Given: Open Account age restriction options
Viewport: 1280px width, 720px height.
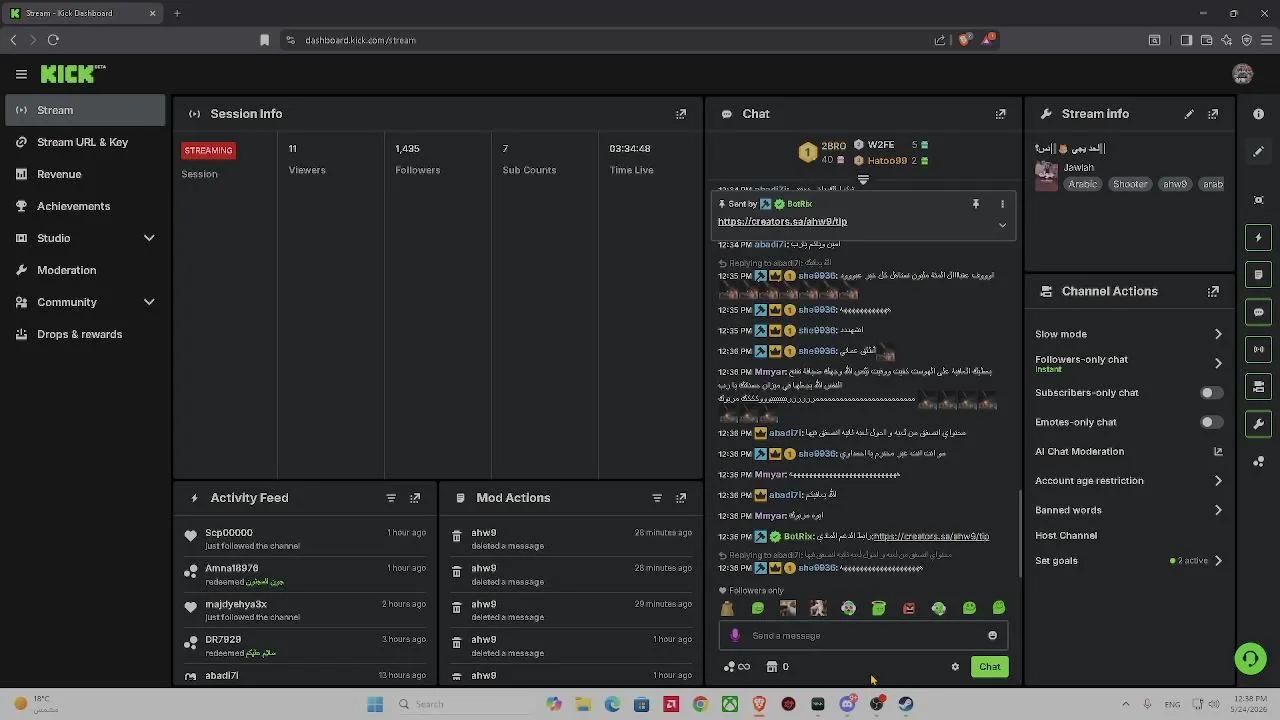Looking at the screenshot, I should [x=1129, y=481].
